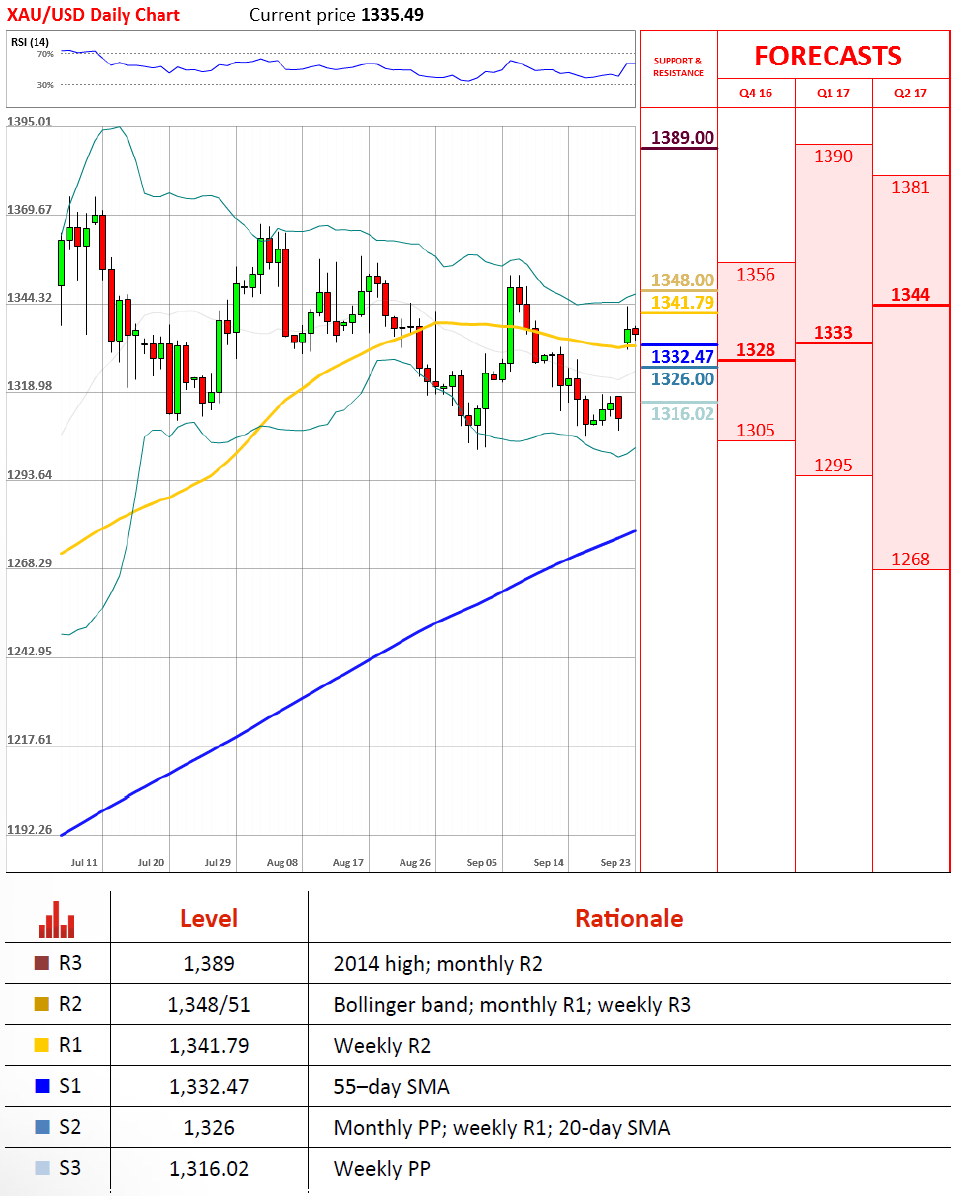Click the current price 1335.49 value
Viewport: 962px width, 1196px height.
pos(392,14)
